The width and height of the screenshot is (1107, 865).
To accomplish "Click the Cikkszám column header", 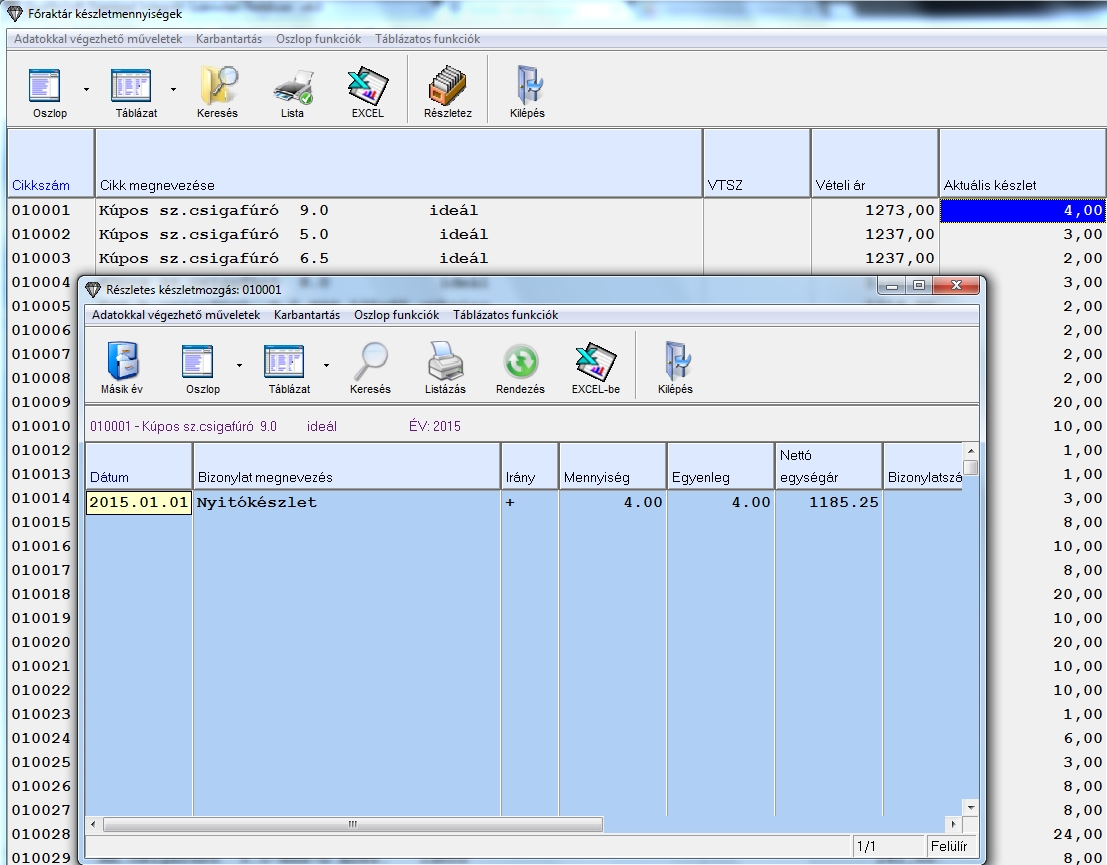I will tap(41, 185).
